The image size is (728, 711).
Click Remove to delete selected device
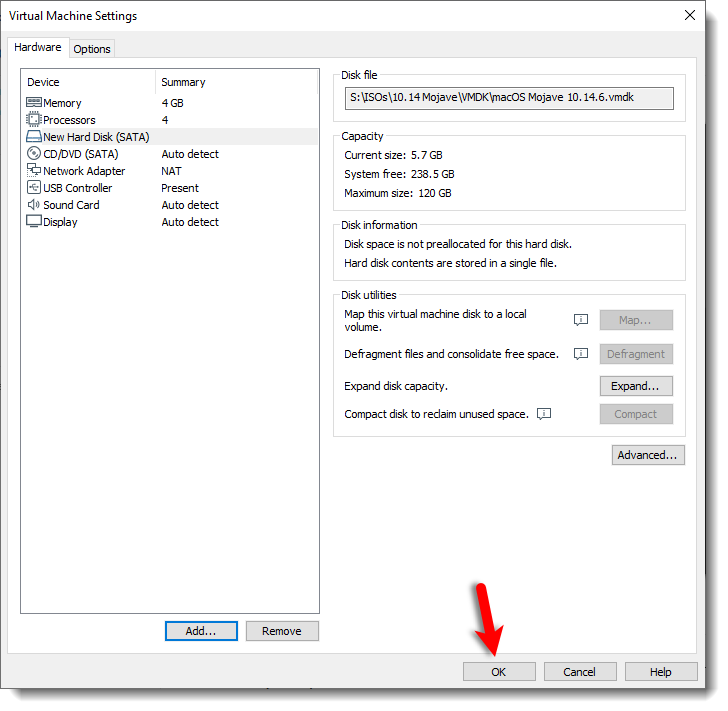pos(282,631)
